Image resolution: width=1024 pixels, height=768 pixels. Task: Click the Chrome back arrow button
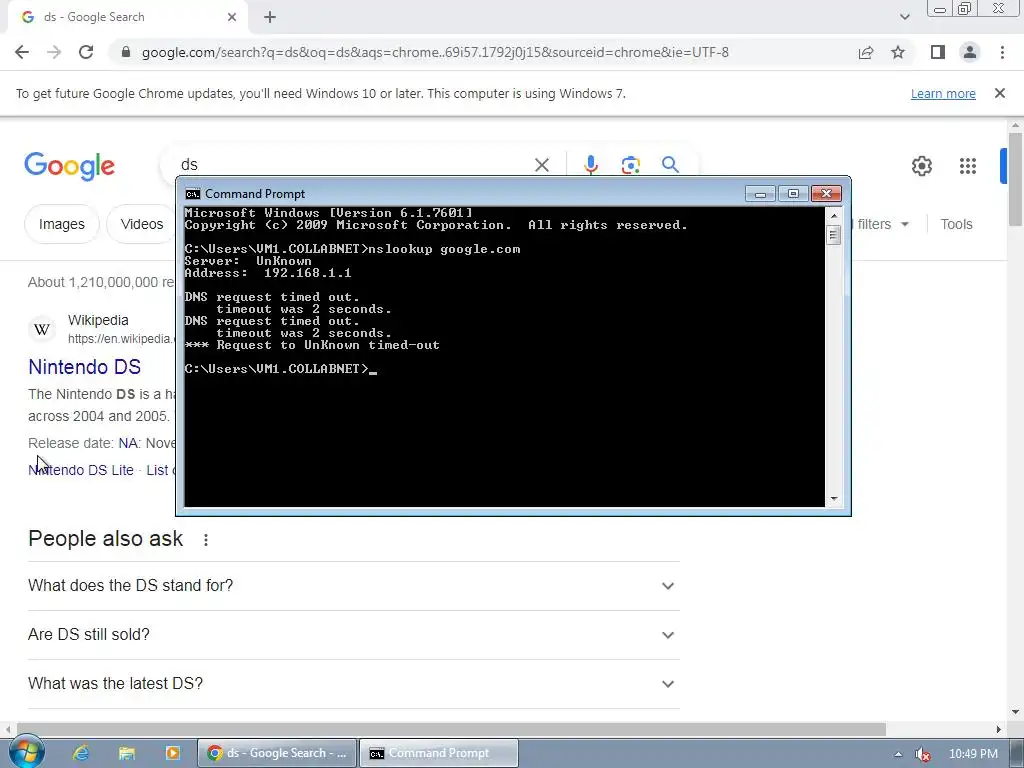22,52
